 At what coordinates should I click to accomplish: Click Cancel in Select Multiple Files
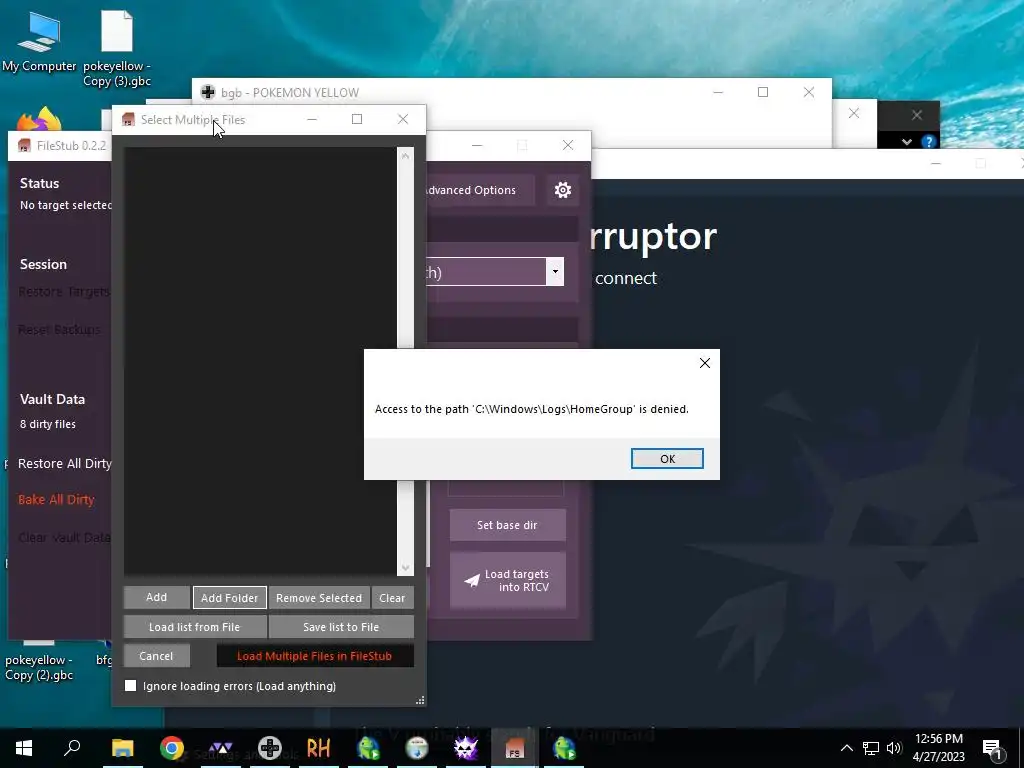point(156,656)
